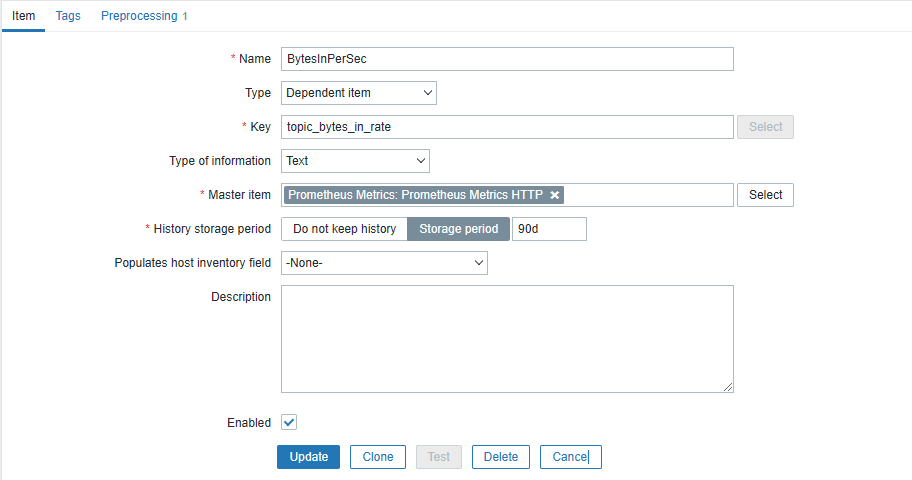Viewport: 912px width, 480px height.
Task: Edit the 90d storage period field
Action: 549,229
